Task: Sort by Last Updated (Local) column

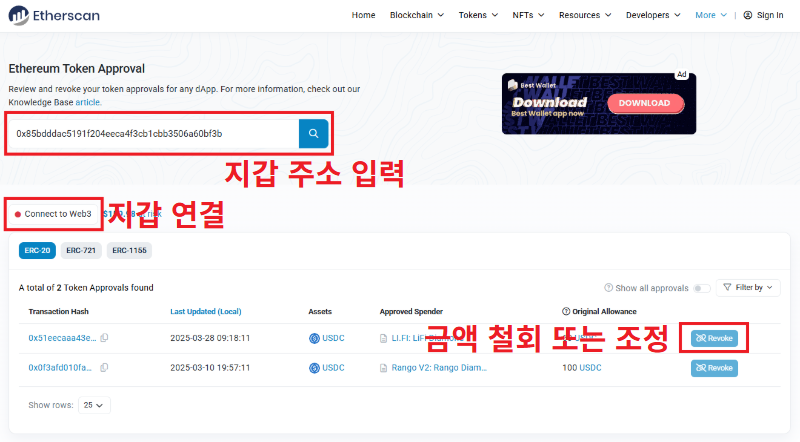Action: [x=206, y=311]
